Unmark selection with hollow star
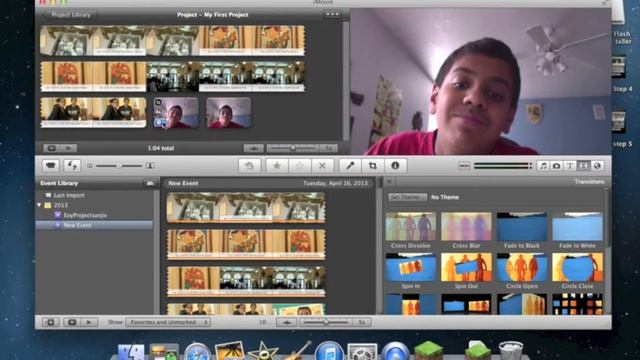 (x=300, y=166)
